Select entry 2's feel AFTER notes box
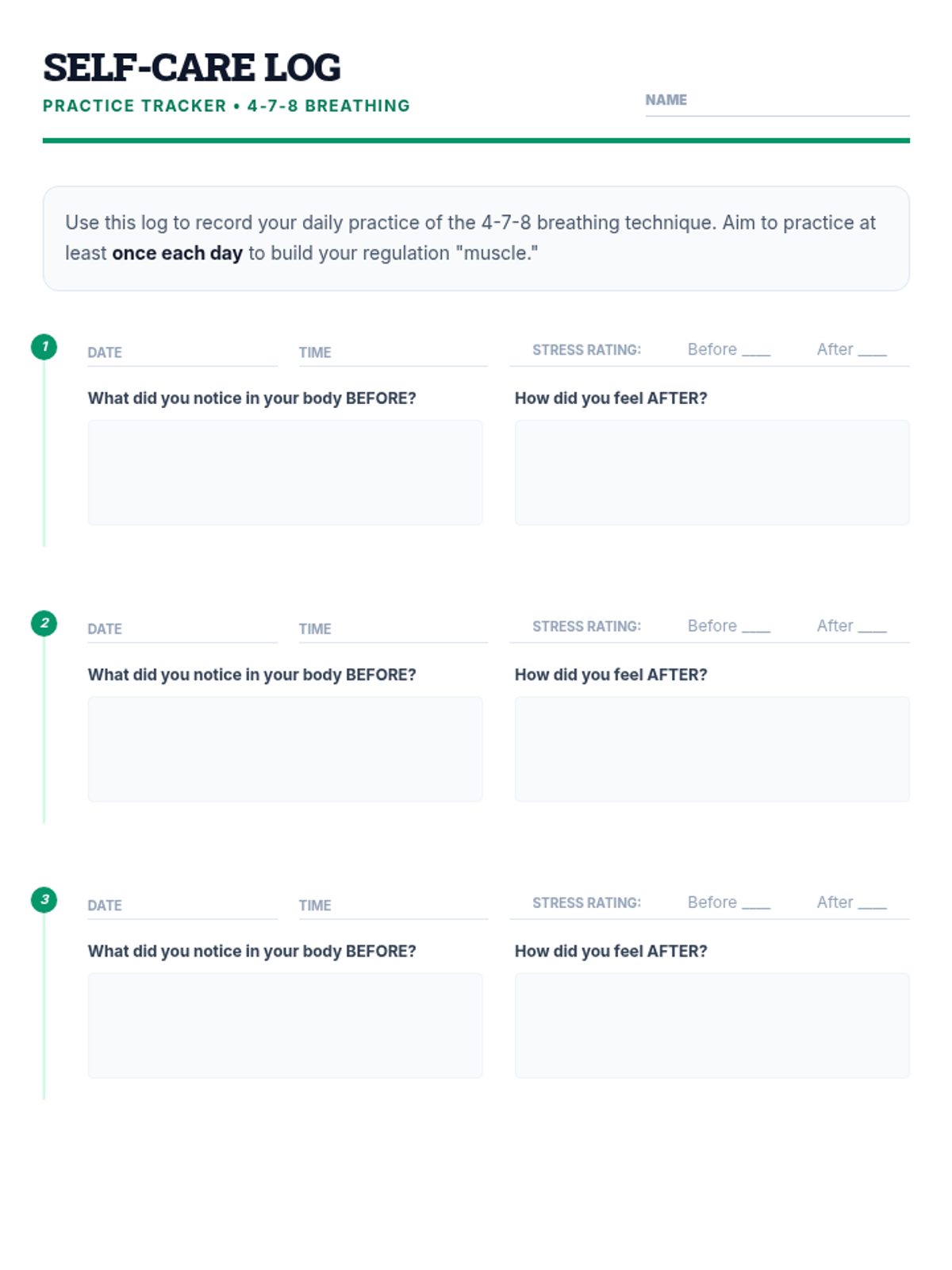The height and width of the screenshot is (1270, 952). click(x=712, y=749)
